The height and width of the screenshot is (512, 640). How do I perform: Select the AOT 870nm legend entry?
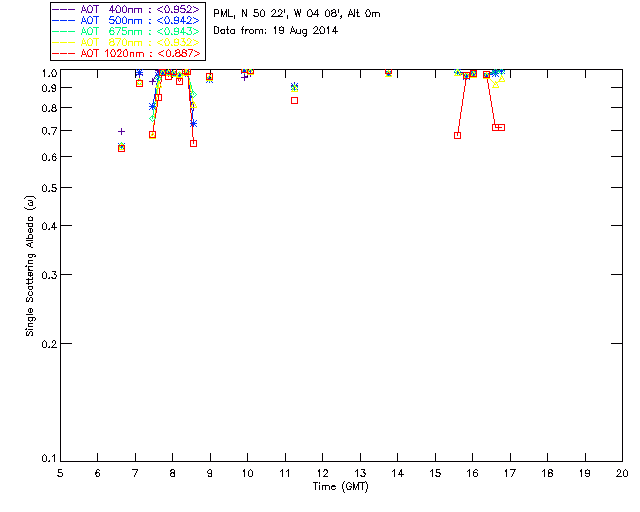(x=127, y=42)
